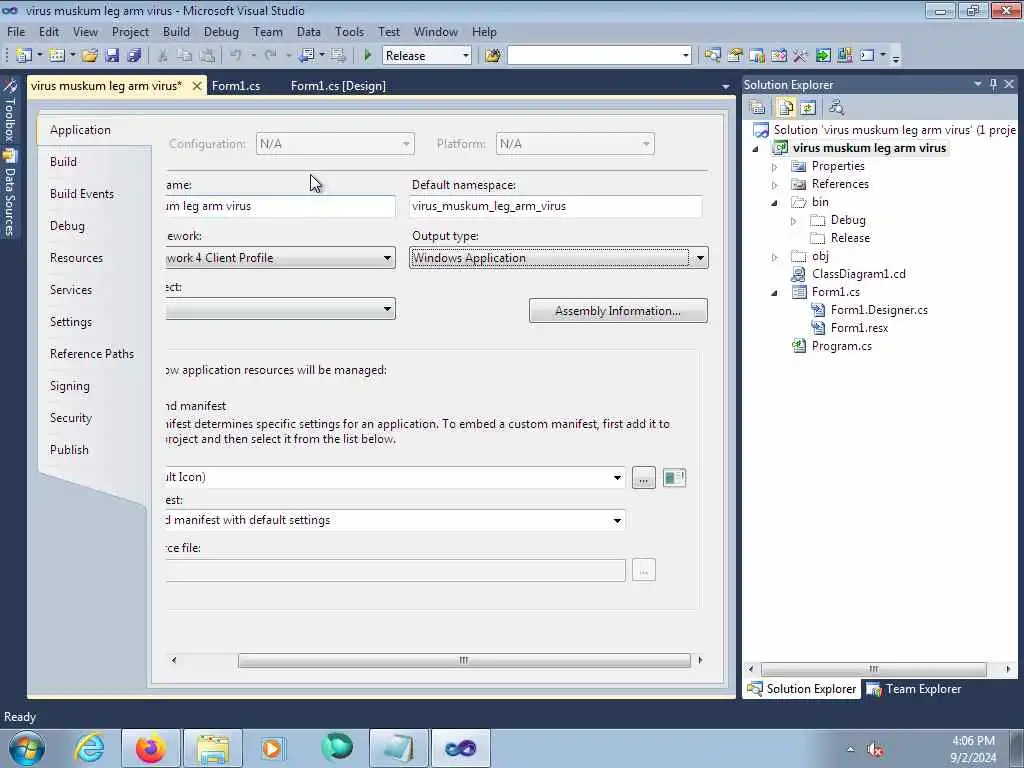This screenshot has width=1024, height=768.
Task: Open the Data Sources side panel
Action: pyautogui.click(x=9, y=193)
